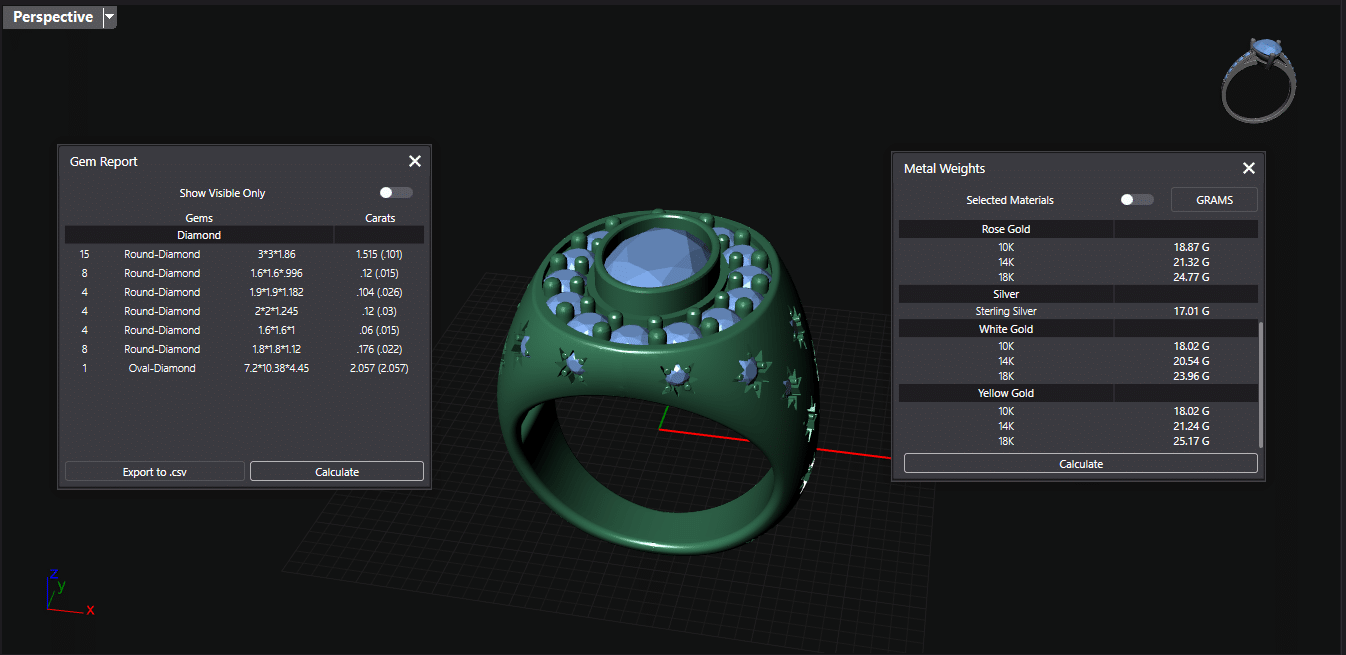Export gem report to .csv

154,472
